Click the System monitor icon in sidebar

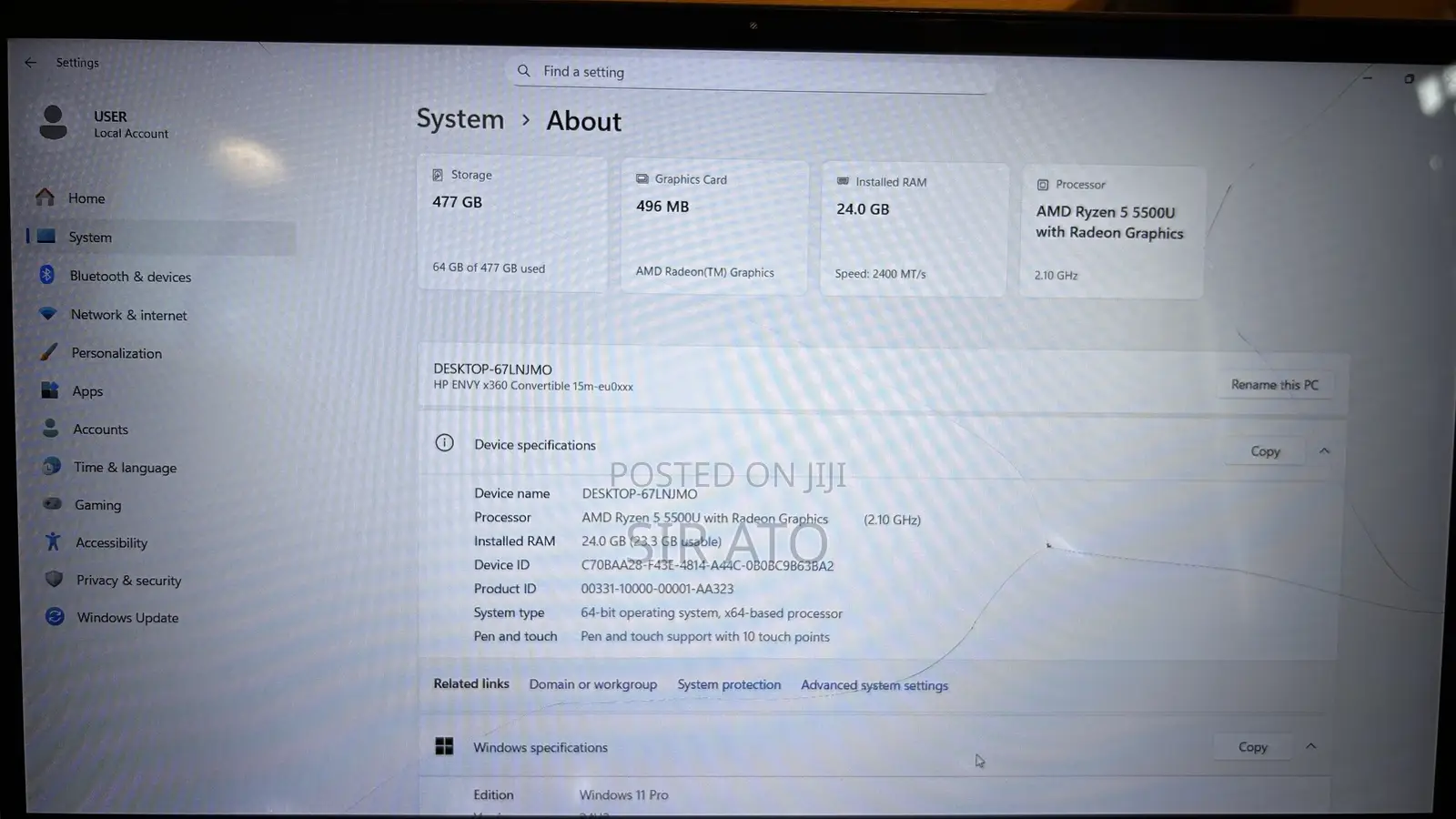(46, 236)
